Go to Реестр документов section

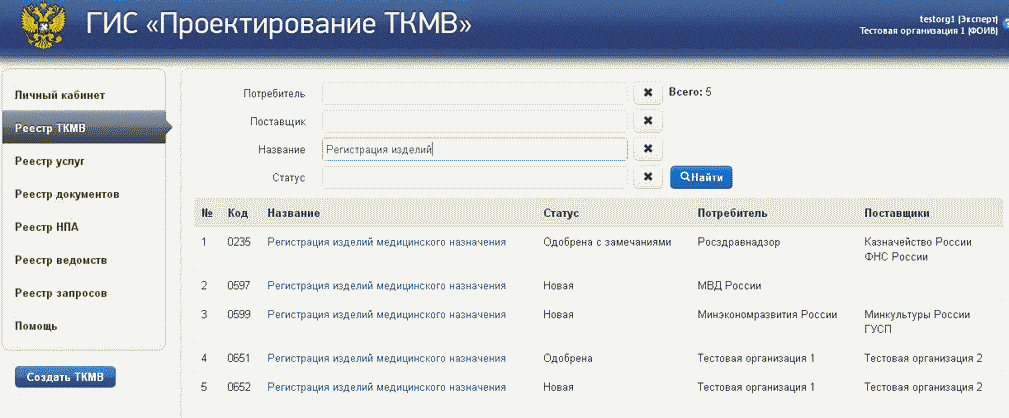68,194
